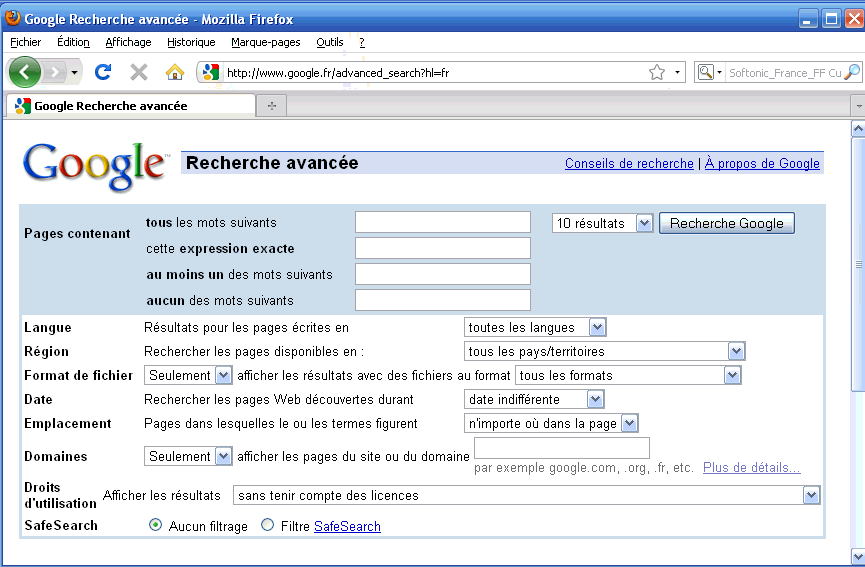
Task: Select the Google Recherche avancée tab
Action: pyautogui.click(x=131, y=105)
